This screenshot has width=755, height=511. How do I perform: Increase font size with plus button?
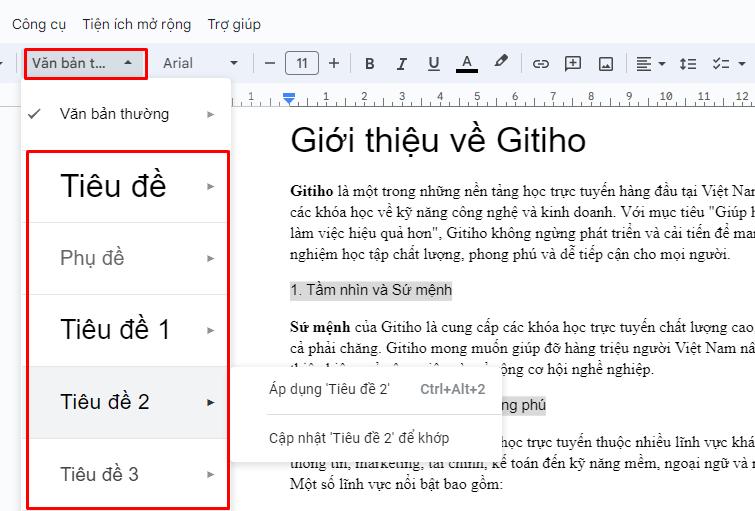334,63
